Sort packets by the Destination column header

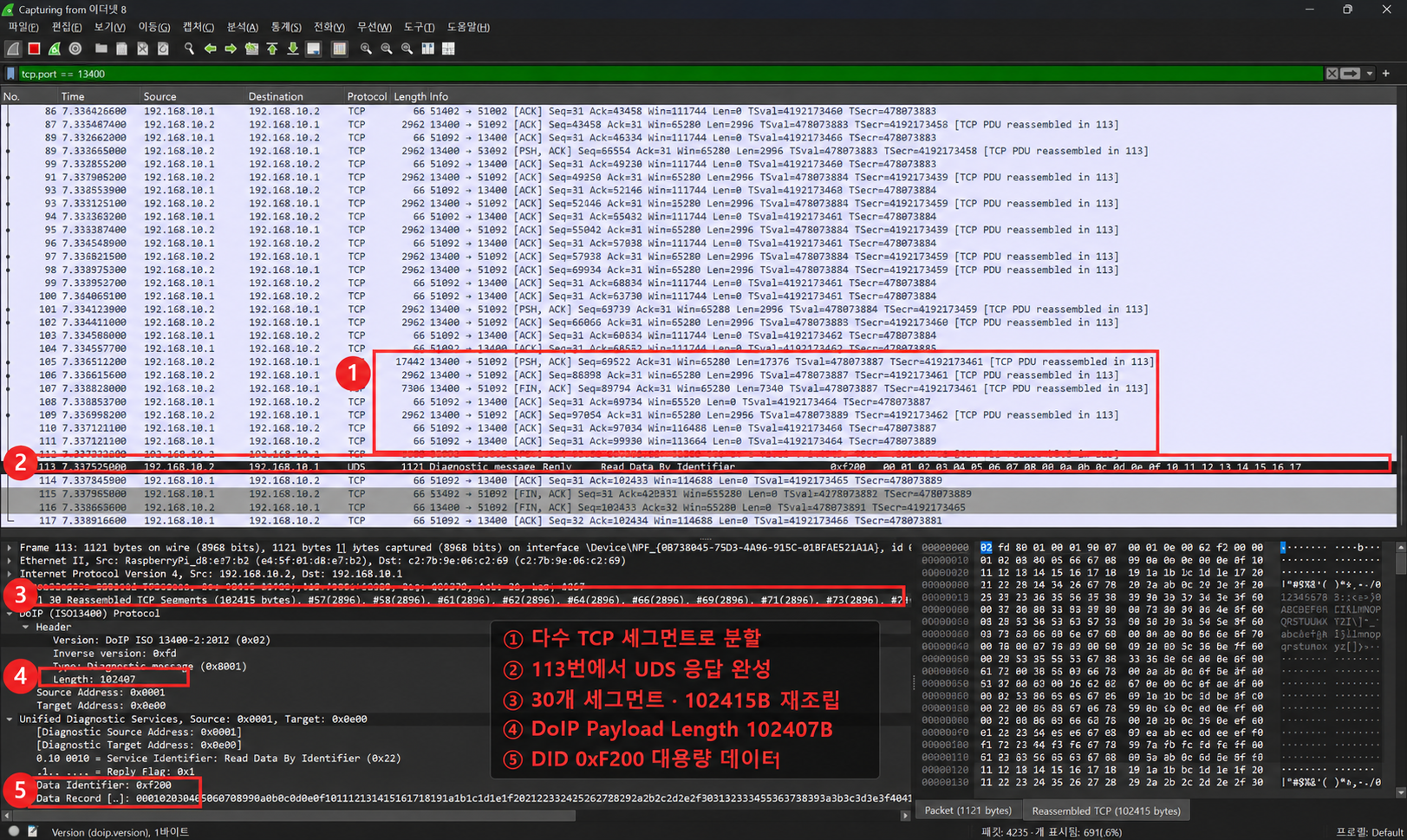pos(276,96)
